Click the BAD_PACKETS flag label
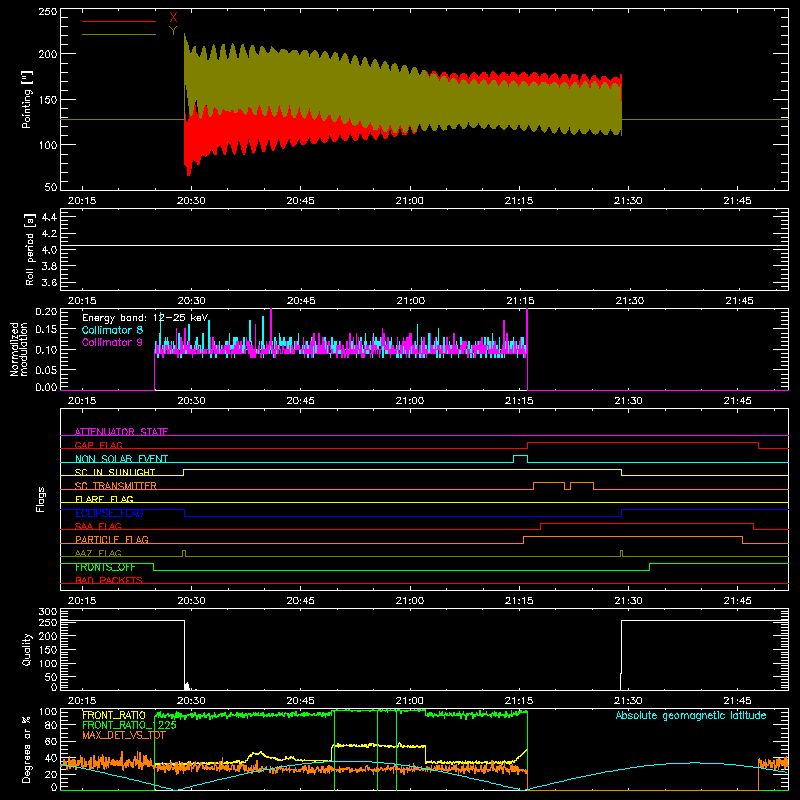This screenshot has height=800, width=800. pyautogui.click(x=109, y=580)
